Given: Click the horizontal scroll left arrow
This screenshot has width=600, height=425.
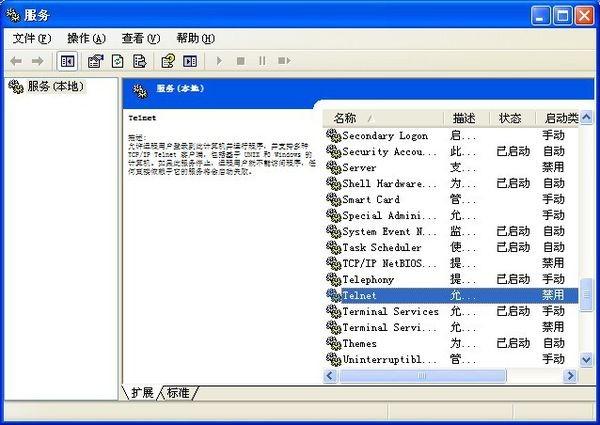Looking at the screenshot, I should (x=331, y=376).
